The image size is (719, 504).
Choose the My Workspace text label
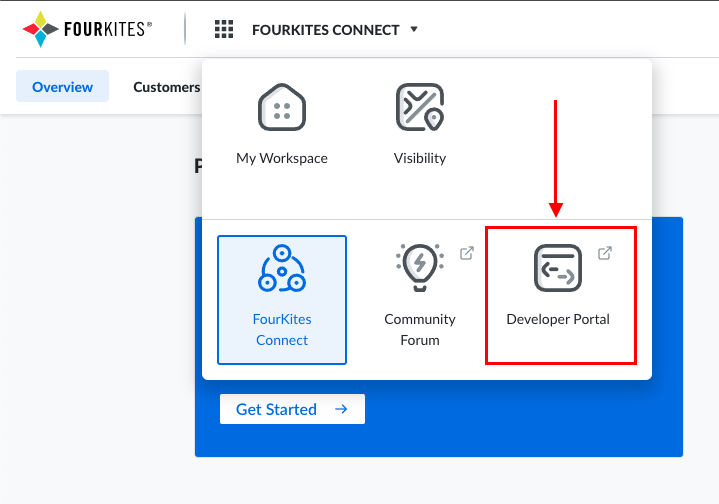pyautogui.click(x=282, y=158)
